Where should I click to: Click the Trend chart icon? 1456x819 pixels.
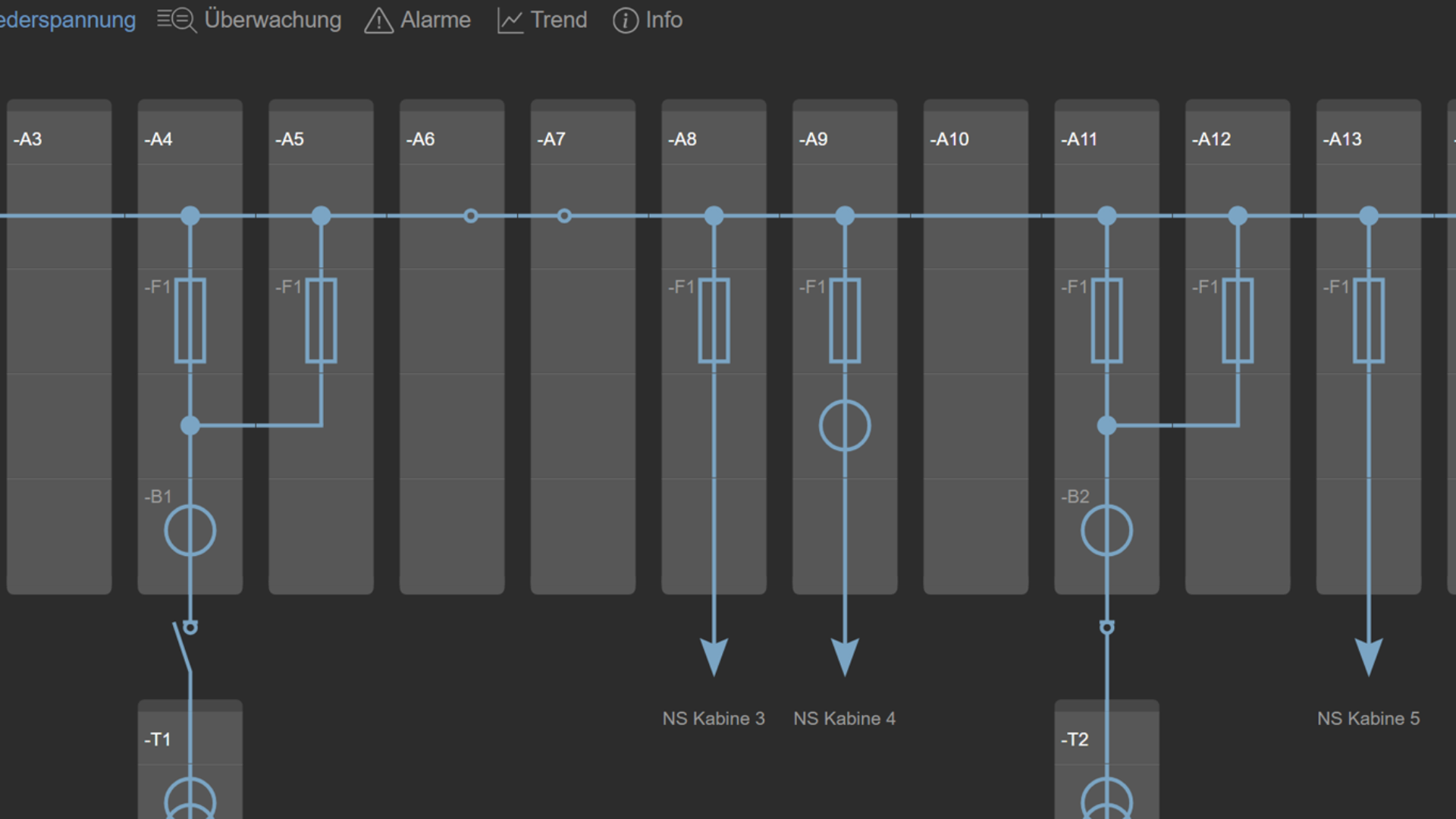[510, 20]
